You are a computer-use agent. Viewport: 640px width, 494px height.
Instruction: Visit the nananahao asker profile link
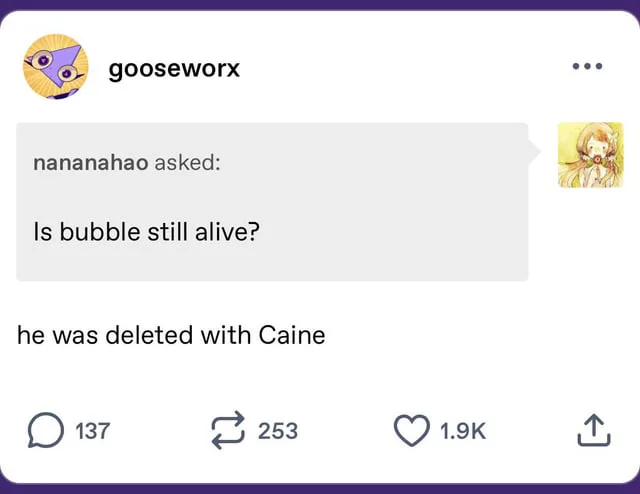91,163
